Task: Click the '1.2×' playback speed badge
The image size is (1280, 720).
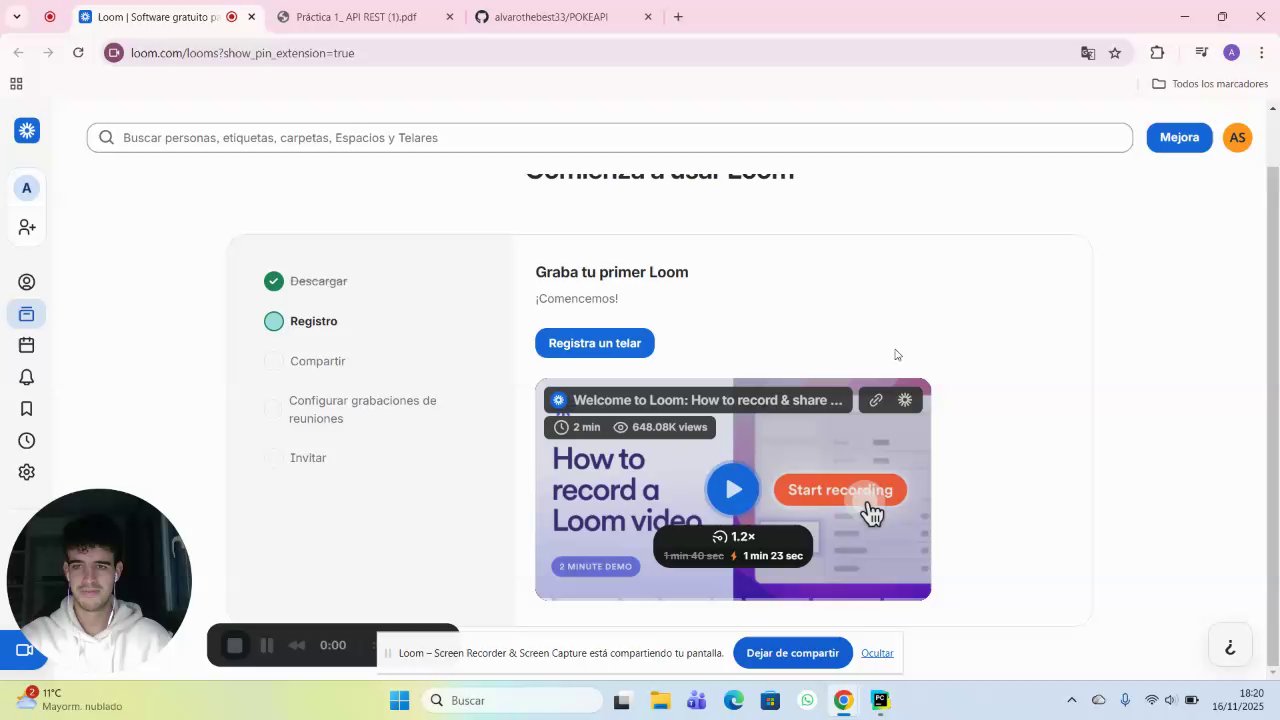Action: point(733,537)
